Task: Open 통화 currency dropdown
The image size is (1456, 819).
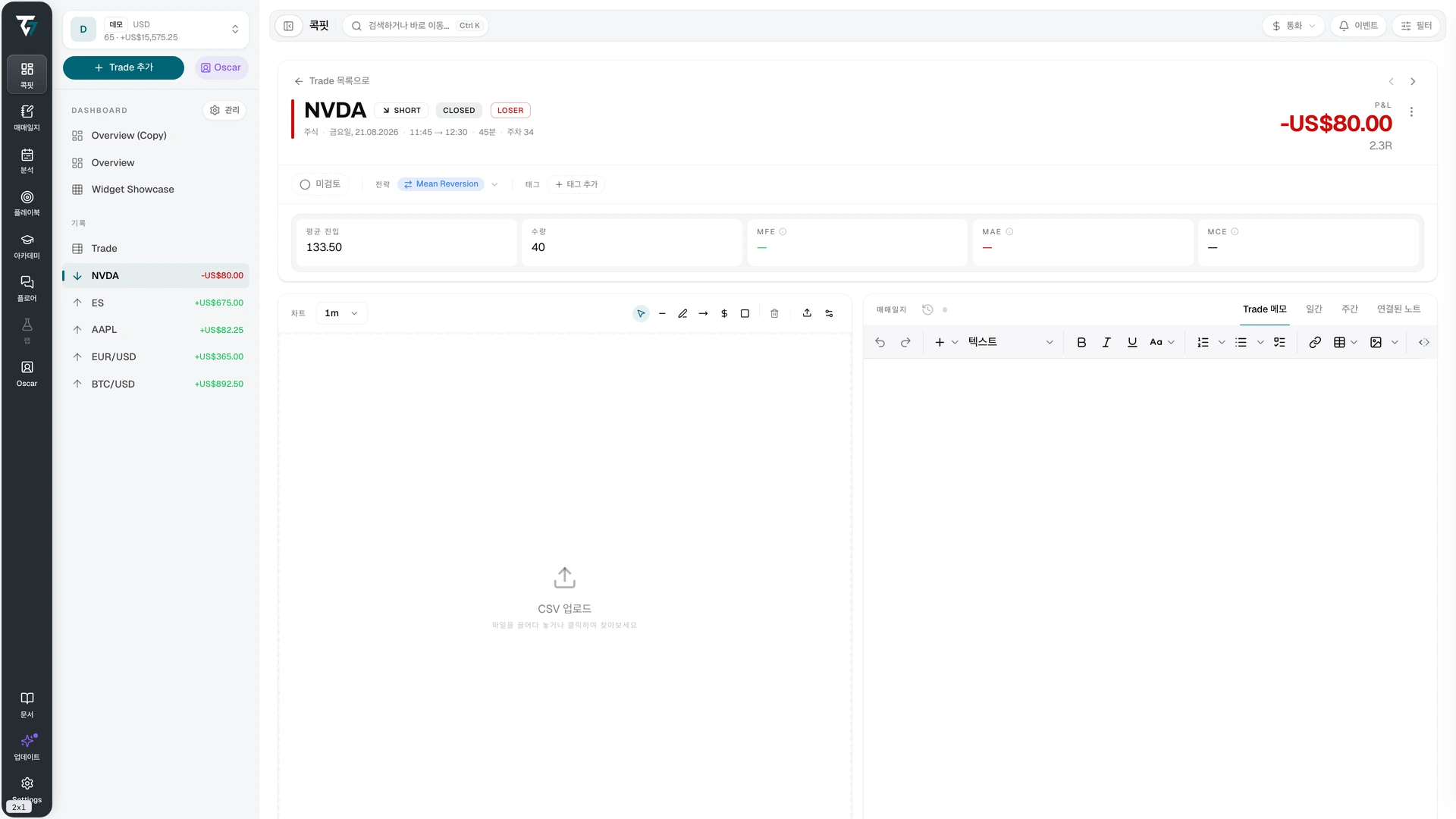Action: tap(1294, 26)
